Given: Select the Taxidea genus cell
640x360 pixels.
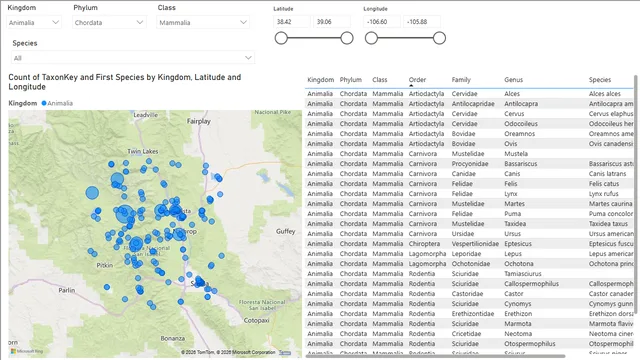Looking at the screenshot, I should click(x=515, y=224).
